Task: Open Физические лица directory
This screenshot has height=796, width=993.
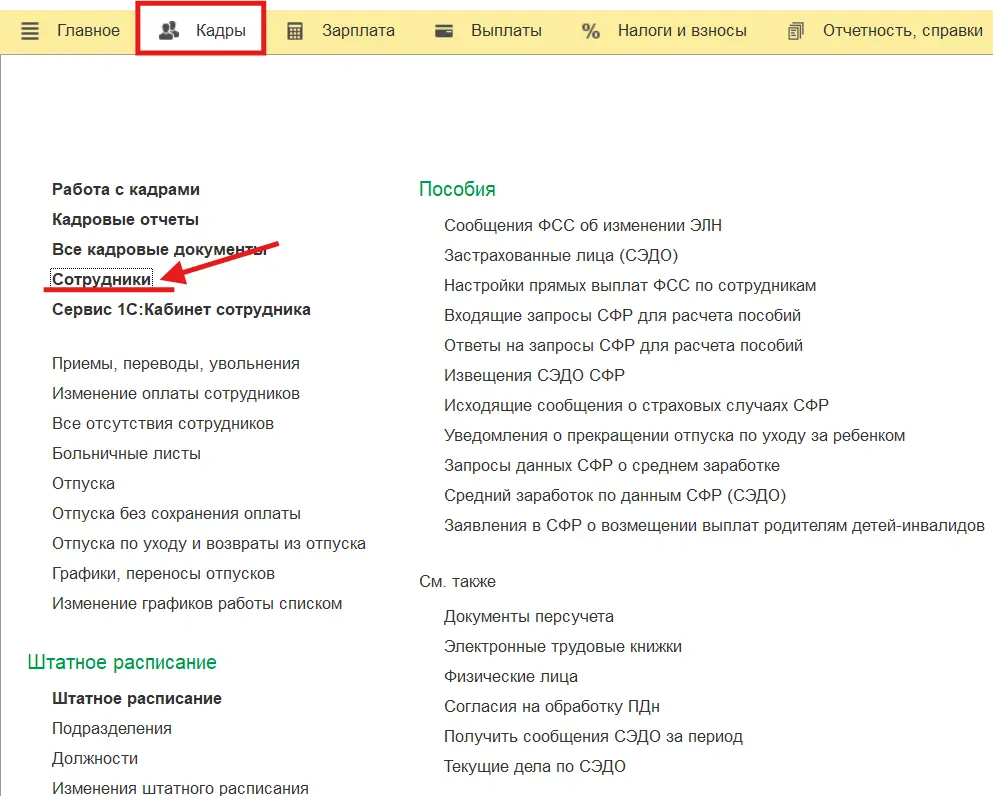Action: pyautogui.click(x=511, y=677)
